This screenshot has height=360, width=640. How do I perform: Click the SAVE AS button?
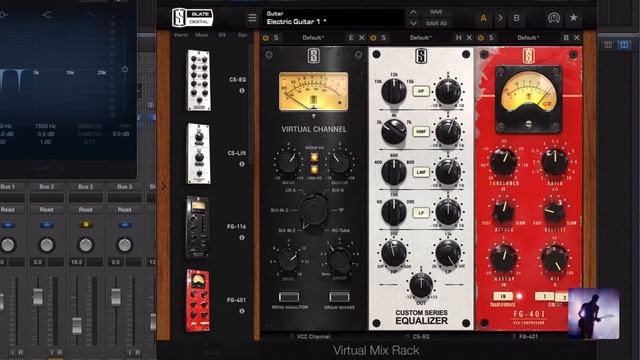(436, 24)
